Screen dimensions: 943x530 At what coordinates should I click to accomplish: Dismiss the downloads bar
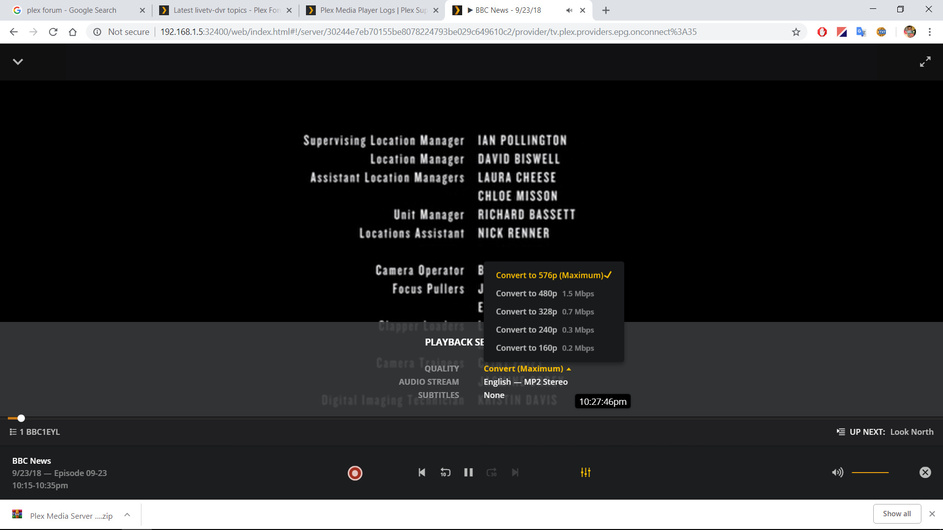(x=932, y=514)
